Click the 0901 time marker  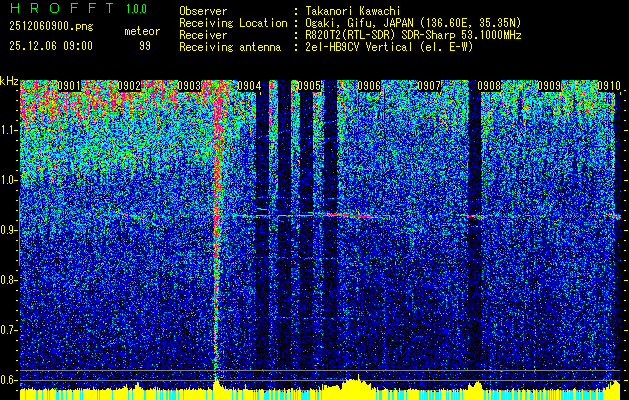point(69,86)
